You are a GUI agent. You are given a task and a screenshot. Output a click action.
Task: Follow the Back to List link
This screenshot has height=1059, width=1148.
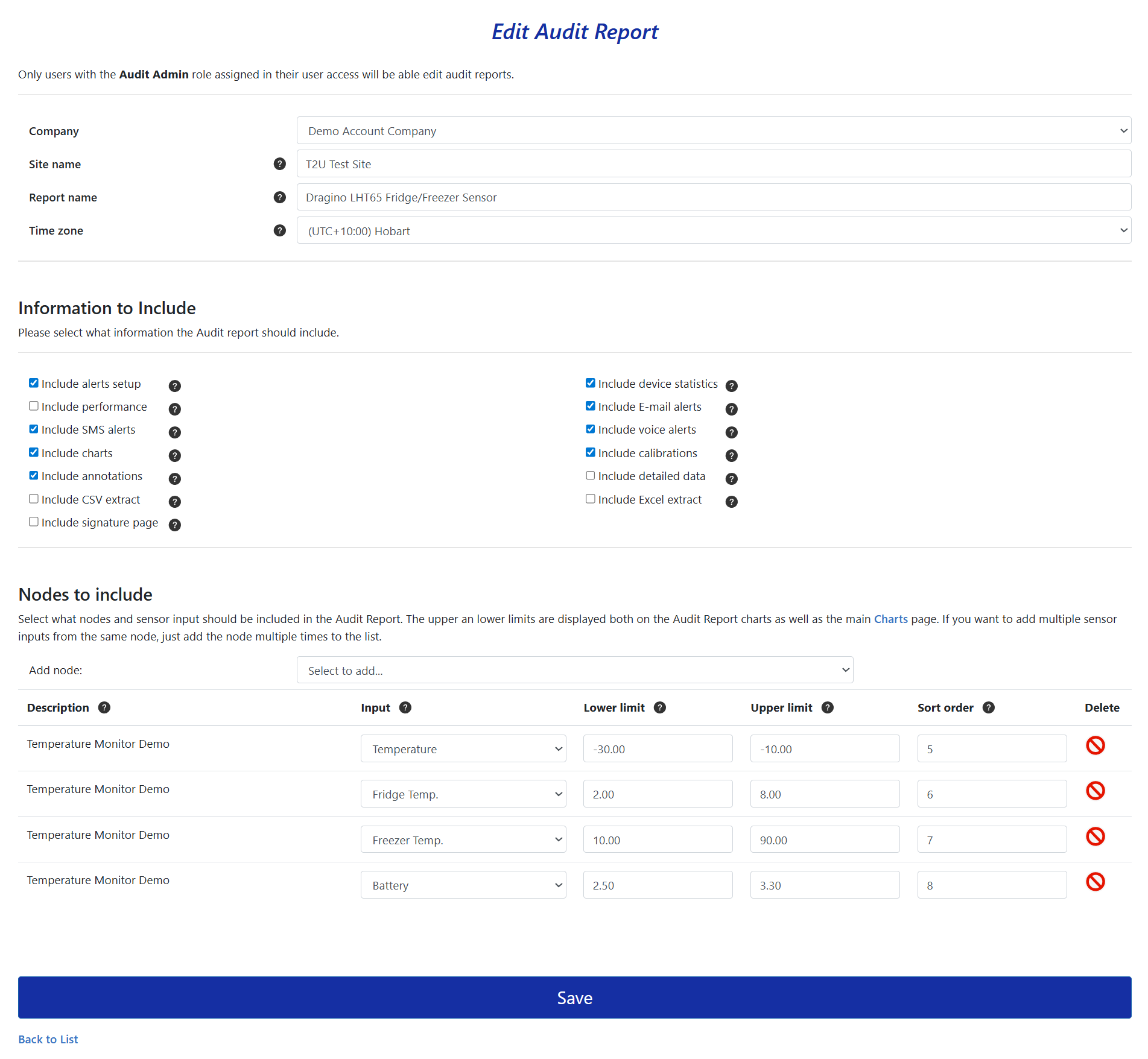pos(48,1039)
